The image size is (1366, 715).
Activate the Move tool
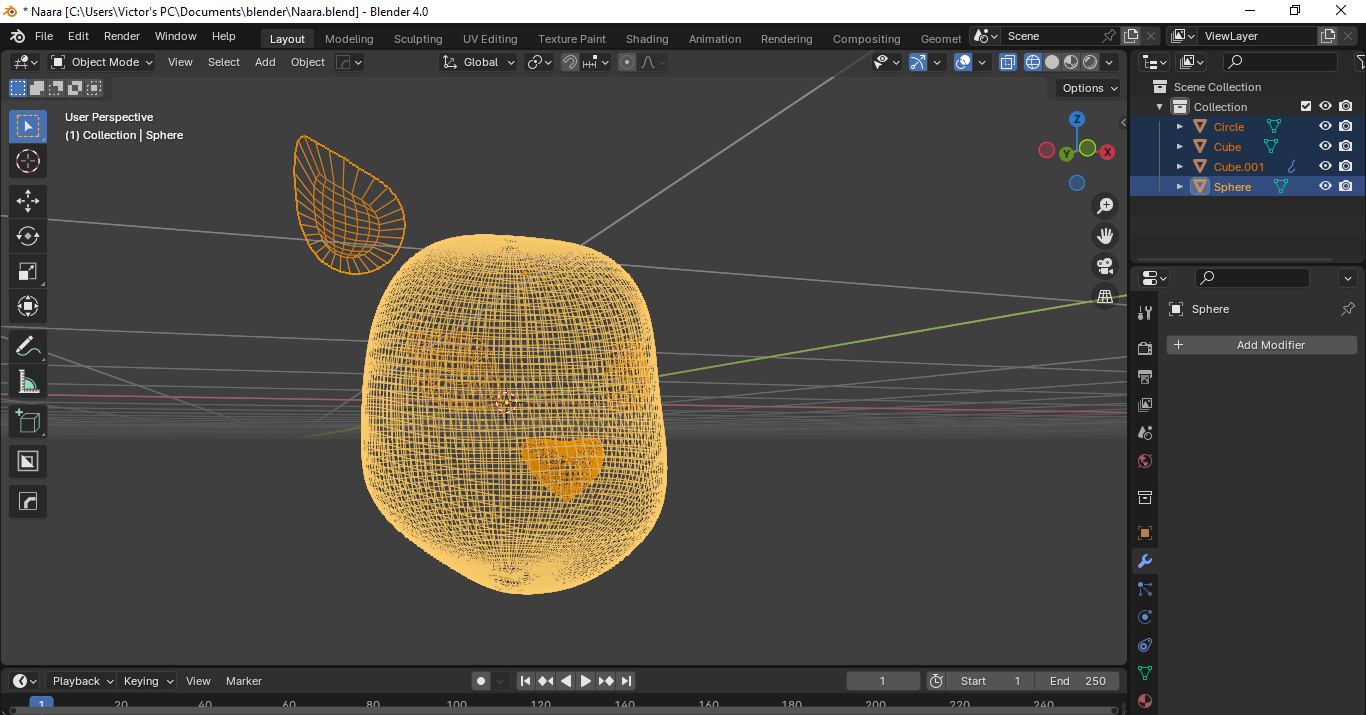coord(28,201)
